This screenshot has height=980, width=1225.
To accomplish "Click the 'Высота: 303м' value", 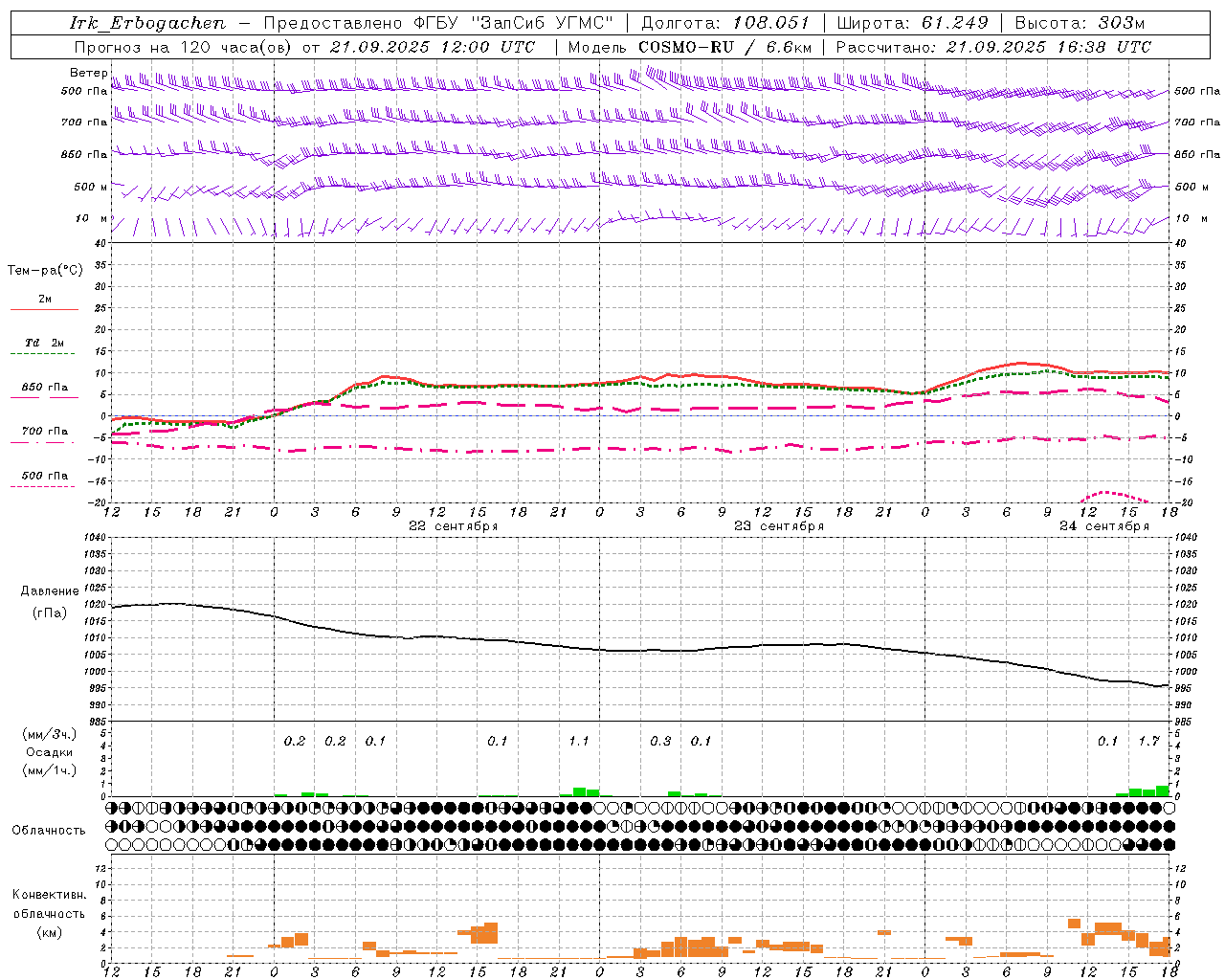I will (x=1080, y=23).
